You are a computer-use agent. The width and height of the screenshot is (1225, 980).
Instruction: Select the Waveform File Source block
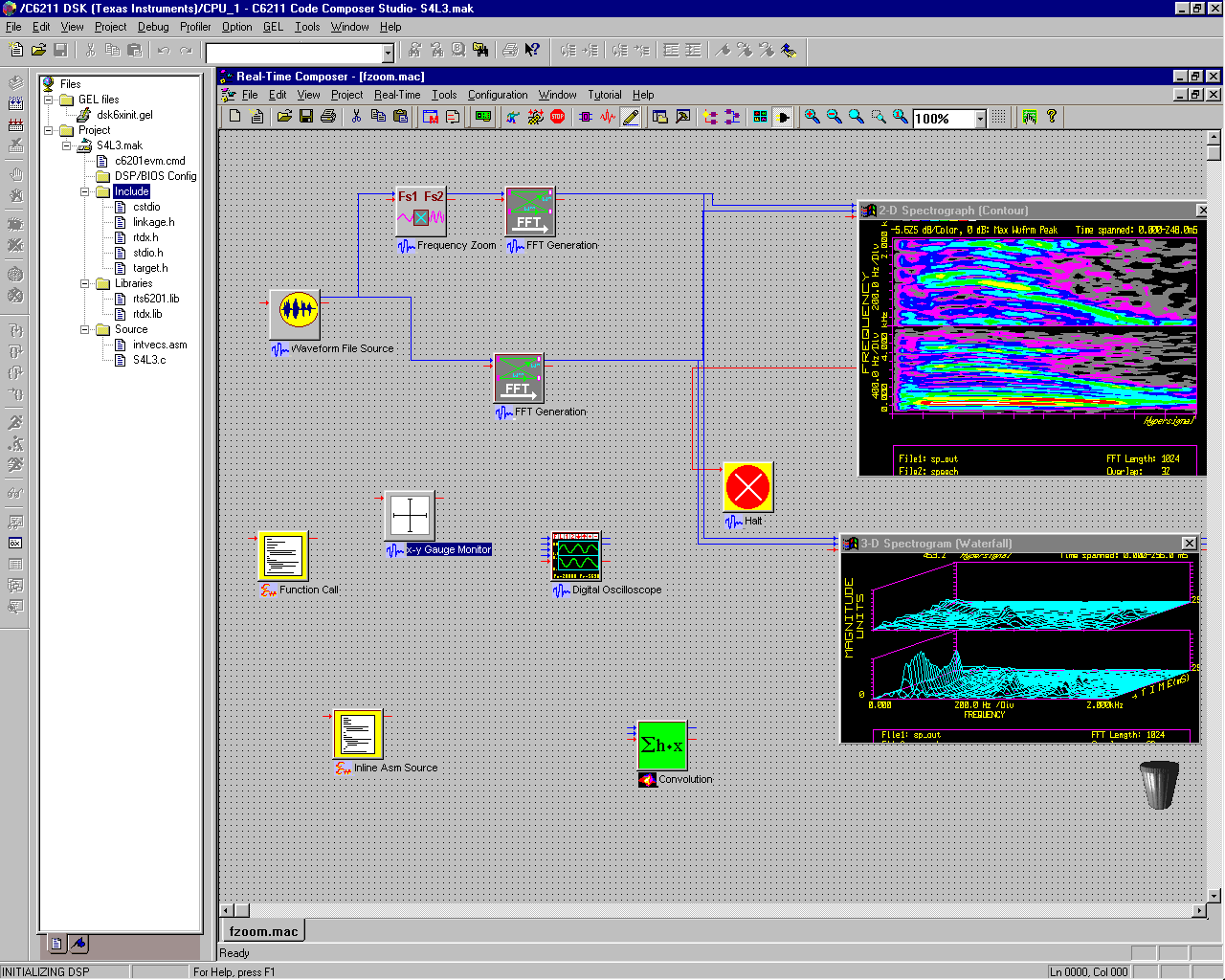pos(295,314)
